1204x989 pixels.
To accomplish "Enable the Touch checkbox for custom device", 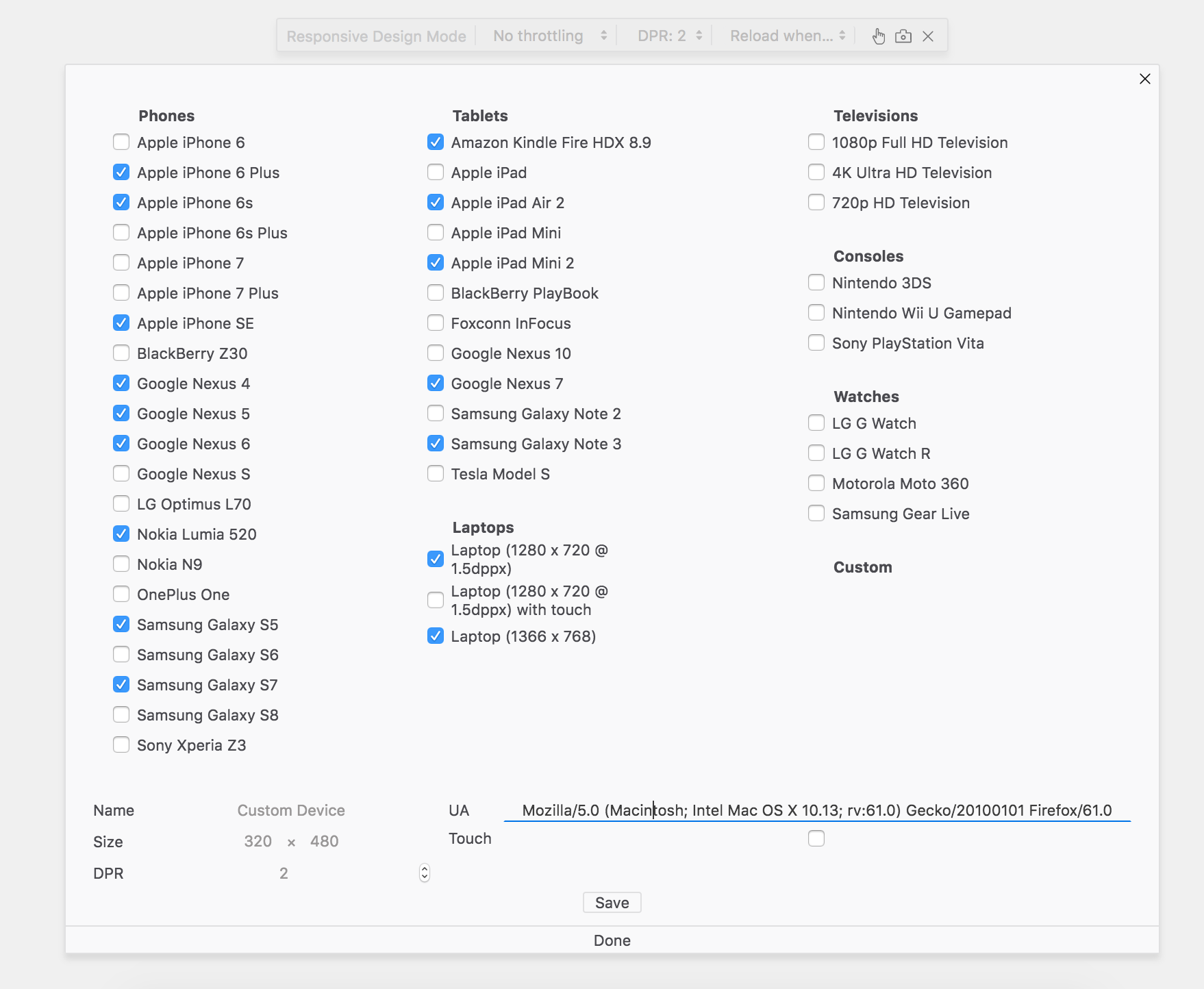I will [816, 838].
